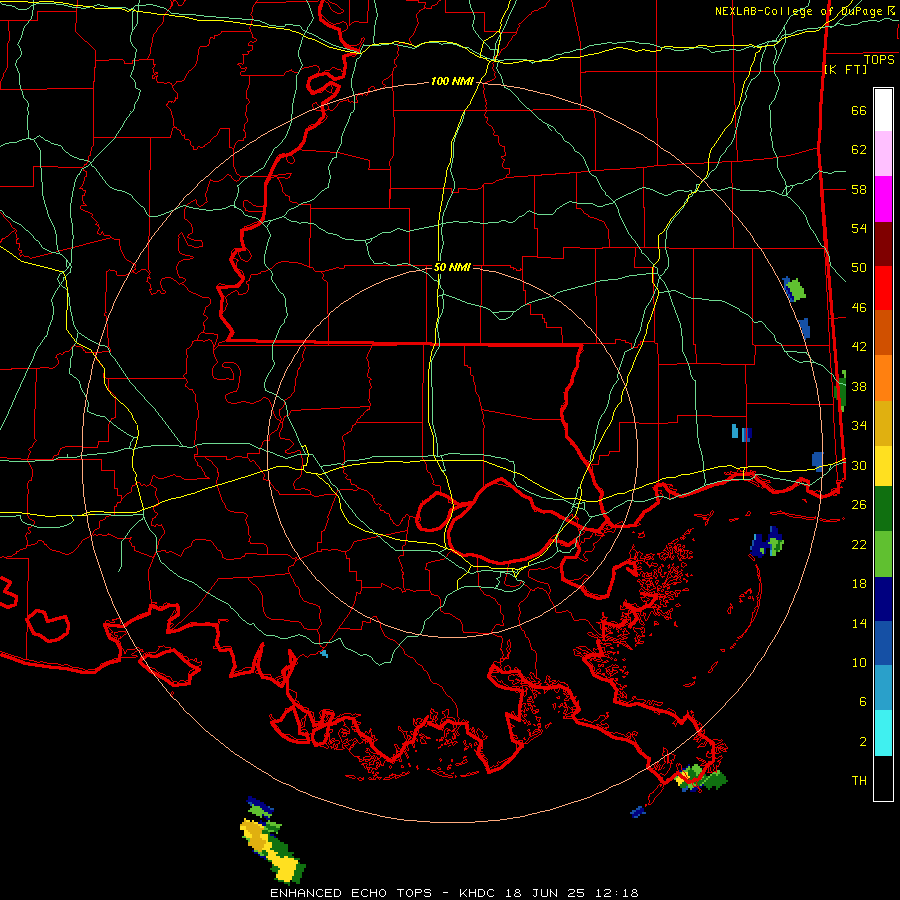Click the '10' legend value
This screenshot has height=900, width=900.
click(x=859, y=662)
